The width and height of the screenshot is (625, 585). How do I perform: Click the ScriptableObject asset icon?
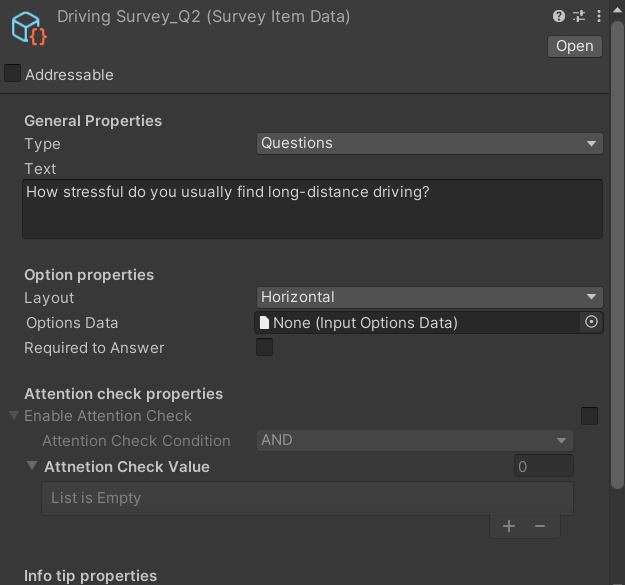(29, 28)
